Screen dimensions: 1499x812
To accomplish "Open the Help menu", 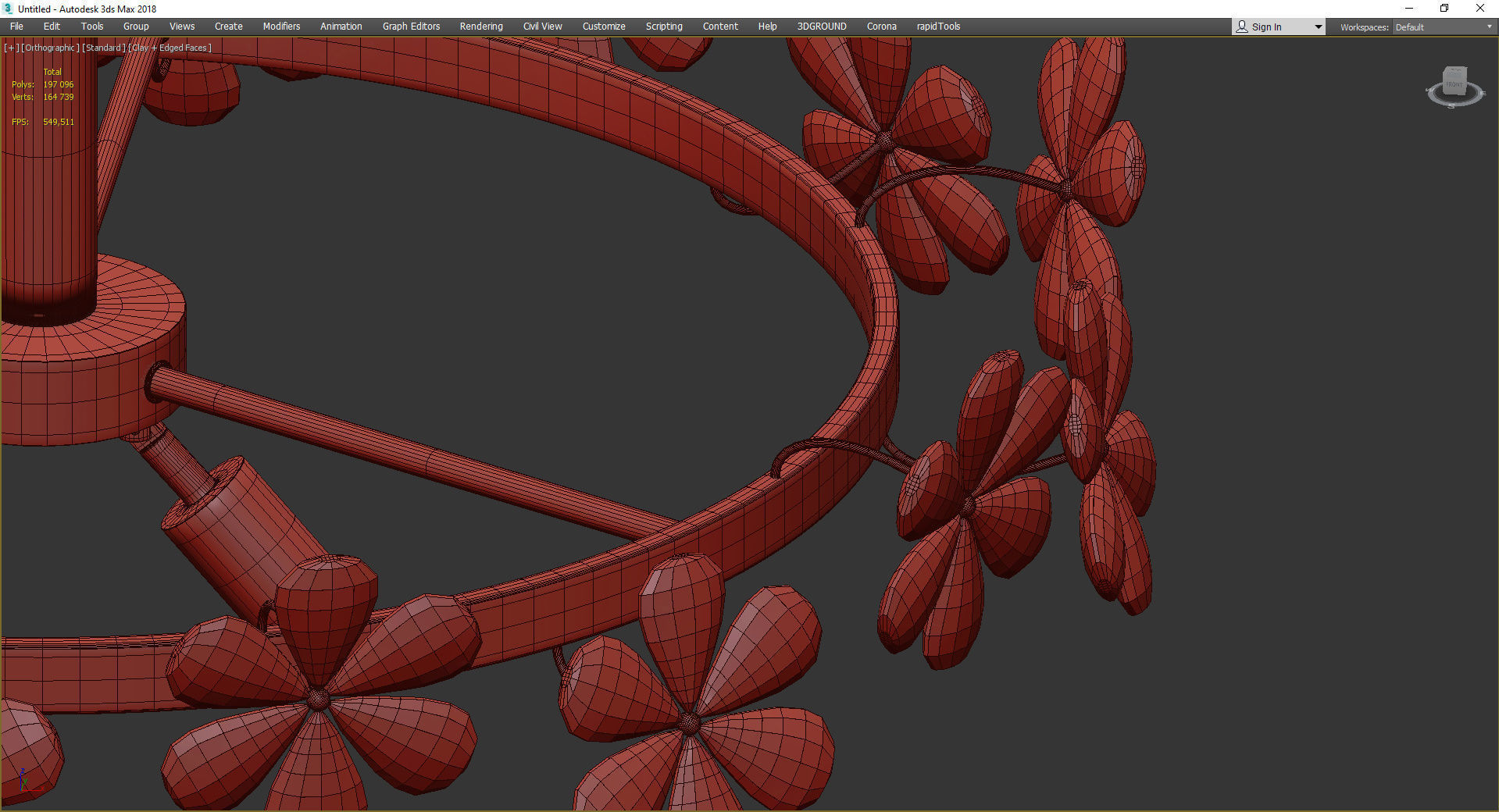I will (767, 27).
